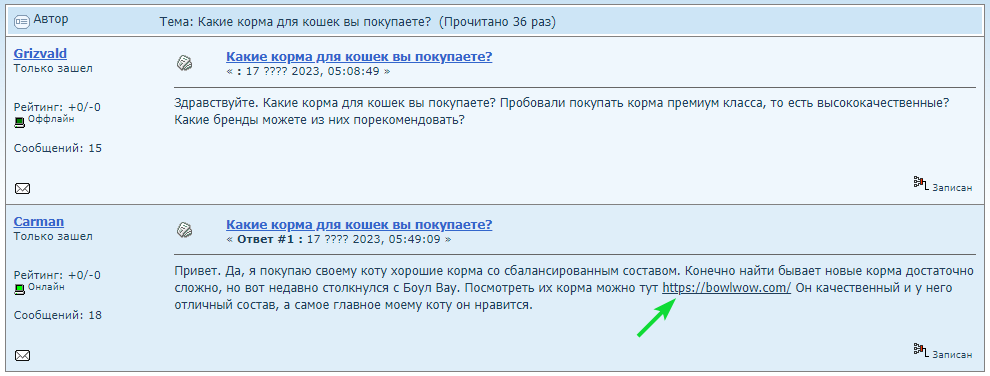Click the '(Прочитано 36 раз)' read counter
The image size is (990, 376).
tap(497, 22)
